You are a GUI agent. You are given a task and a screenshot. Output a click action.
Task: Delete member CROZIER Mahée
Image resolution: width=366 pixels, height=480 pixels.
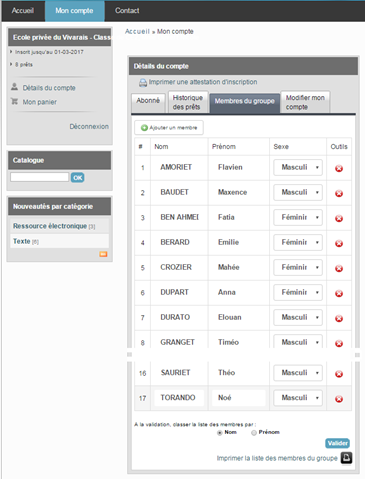339,268
